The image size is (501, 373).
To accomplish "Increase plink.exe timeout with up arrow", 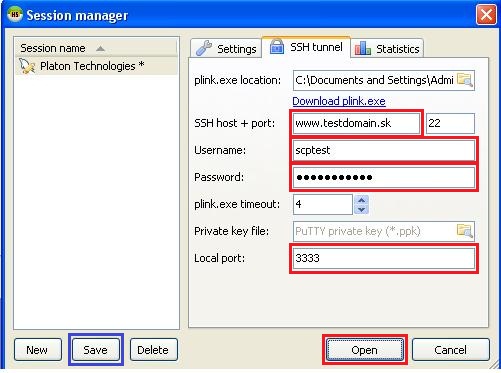I will (x=361, y=200).
